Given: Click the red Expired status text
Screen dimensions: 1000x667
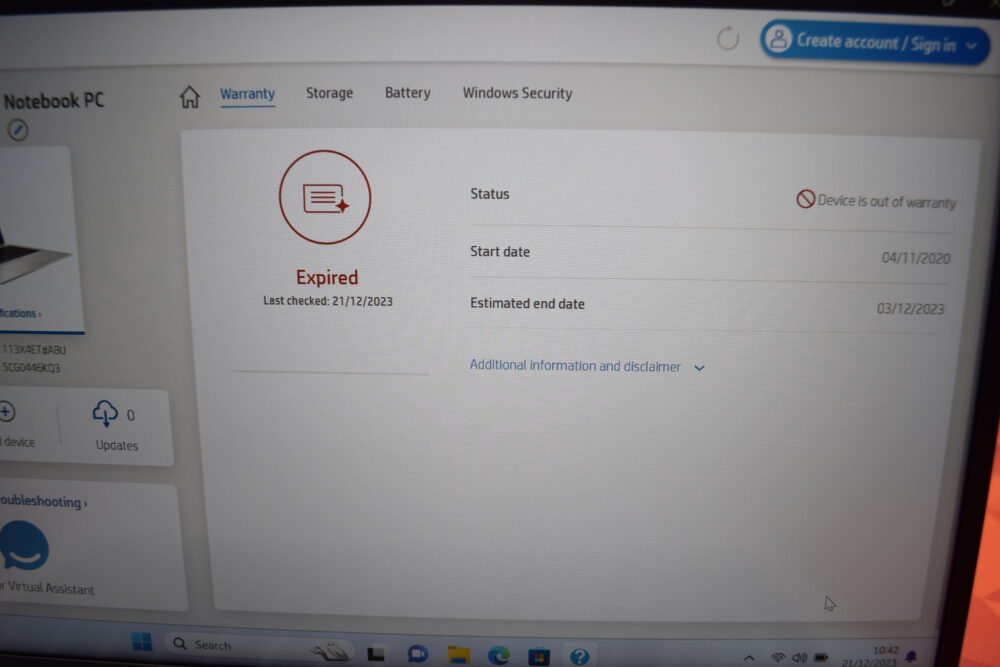Looking at the screenshot, I should (327, 277).
